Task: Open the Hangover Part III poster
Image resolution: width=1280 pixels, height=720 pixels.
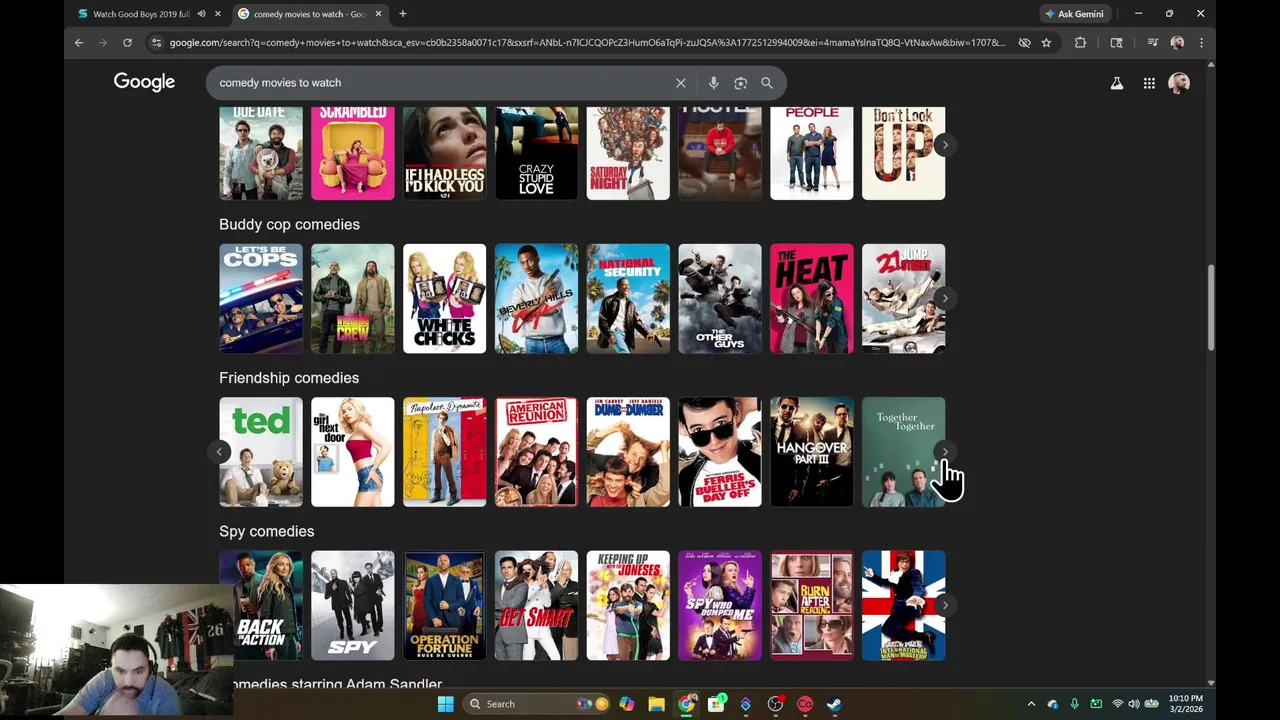Action: click(x=812, y=452)
